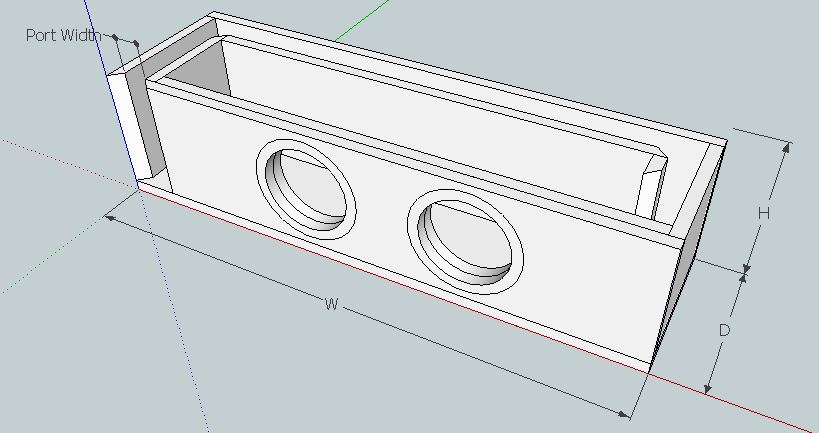Select the right speaker cutout circle
The image size is (819, 433).
pyautogui.click(x=465, y=242)
